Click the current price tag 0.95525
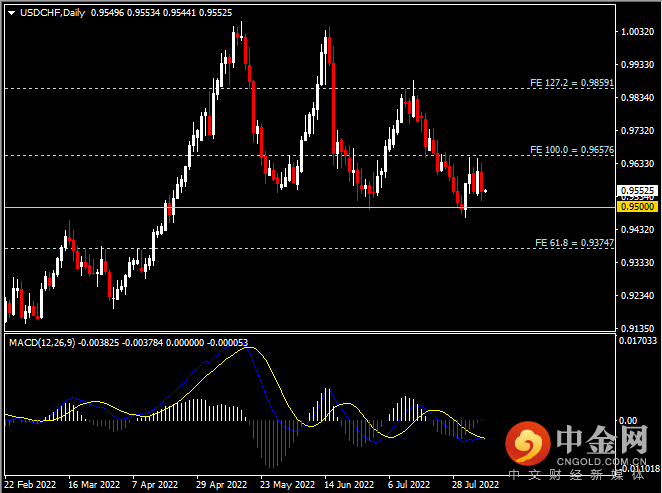 pyautogui.click(x=638, y=191)
